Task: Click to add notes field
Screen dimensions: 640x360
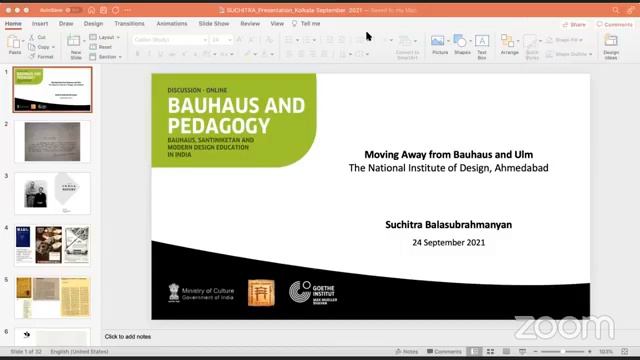Action: (128, 337)
